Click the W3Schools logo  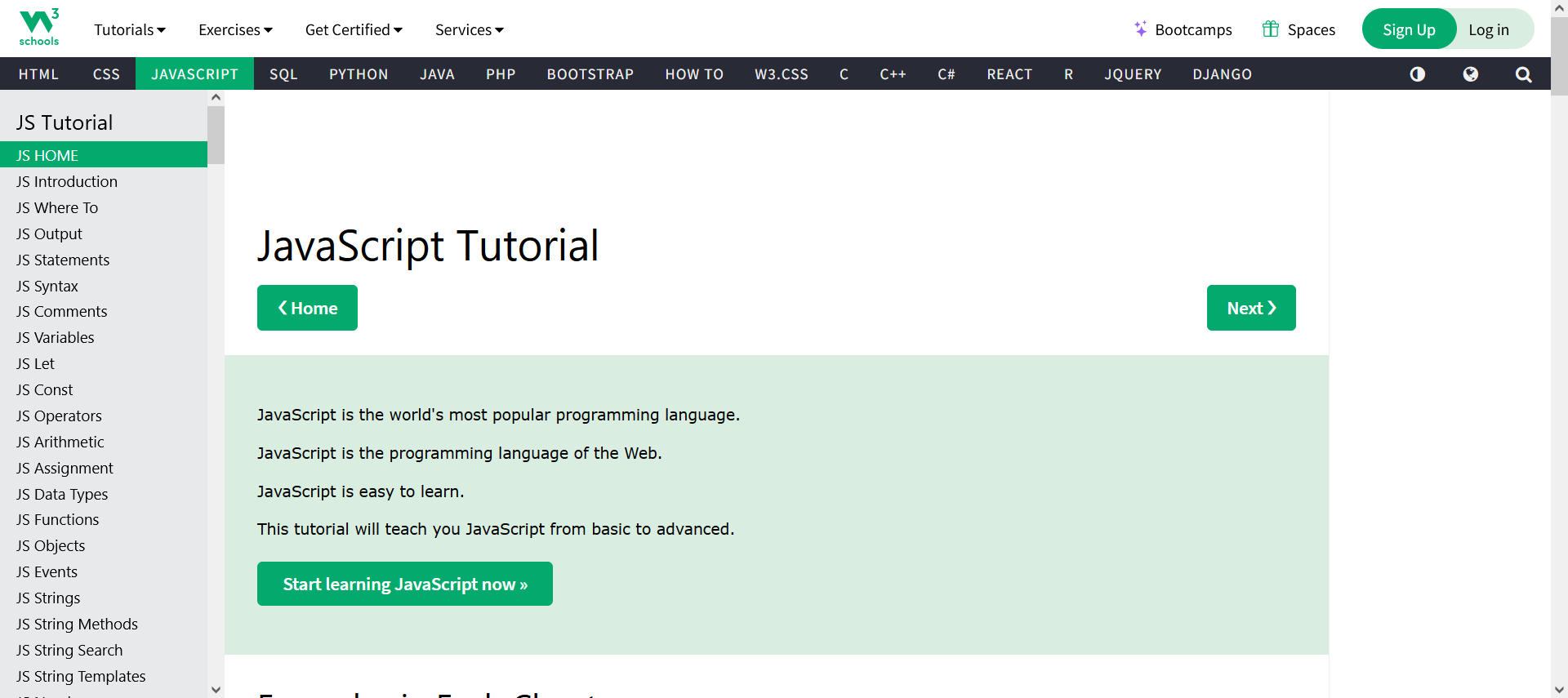tap(39, 28)
